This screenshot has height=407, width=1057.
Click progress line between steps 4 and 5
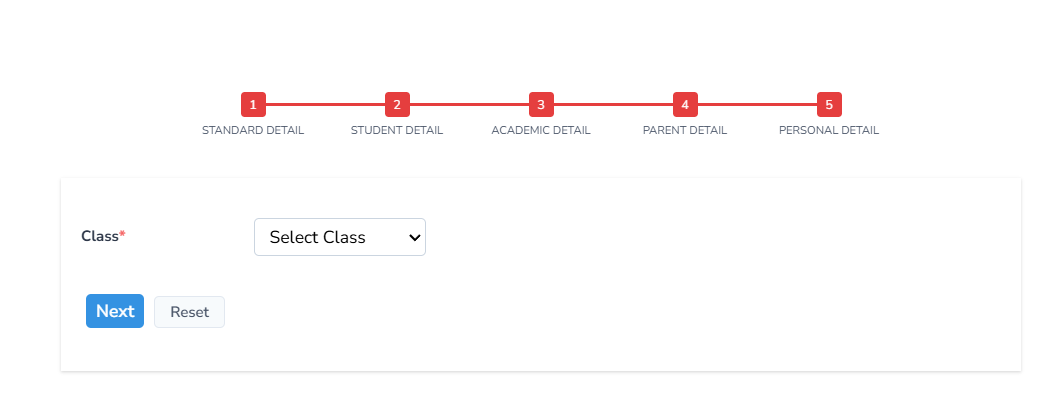click(757, 104)
